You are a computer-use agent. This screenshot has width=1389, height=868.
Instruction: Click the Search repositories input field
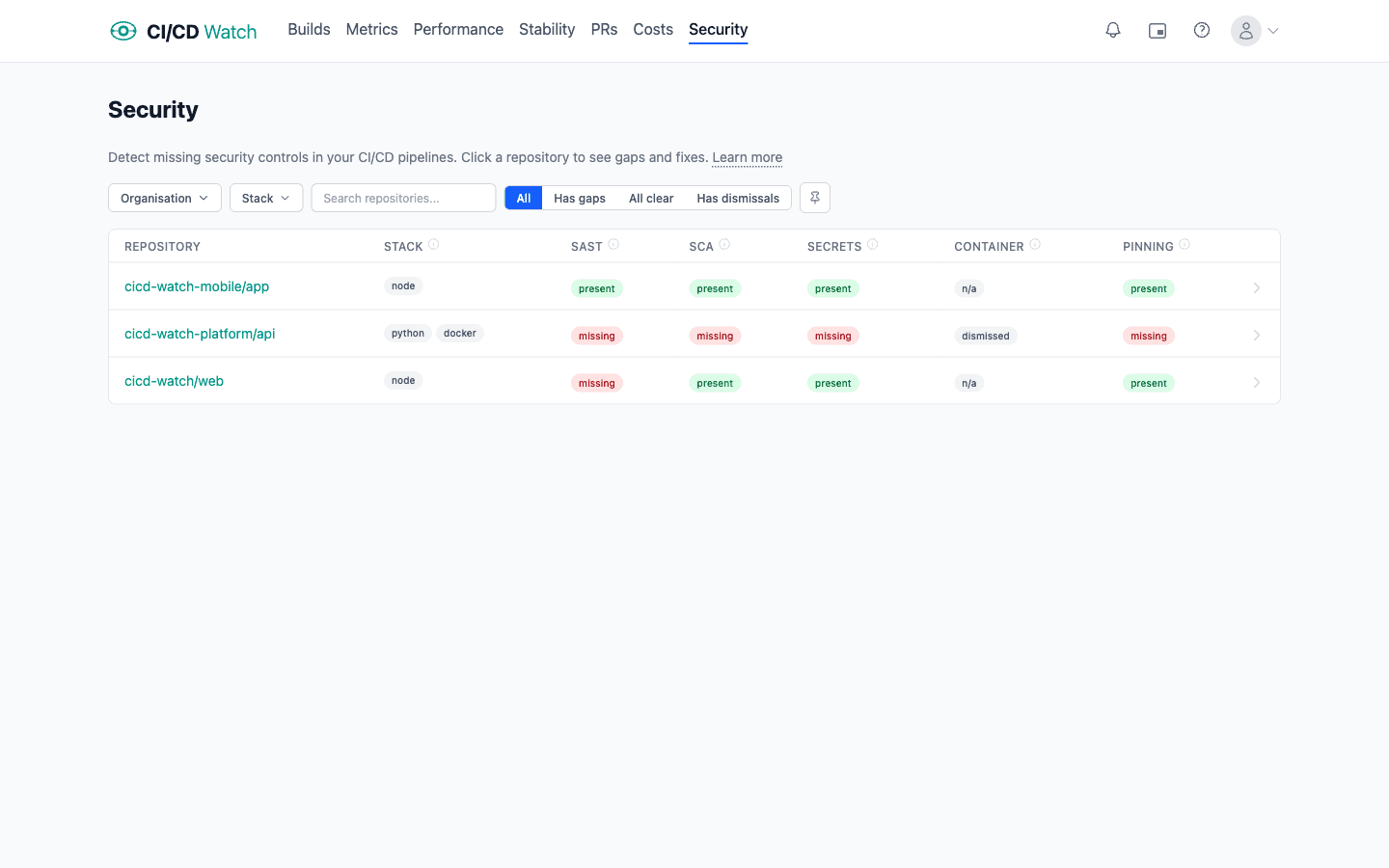(x=403, y=198)
